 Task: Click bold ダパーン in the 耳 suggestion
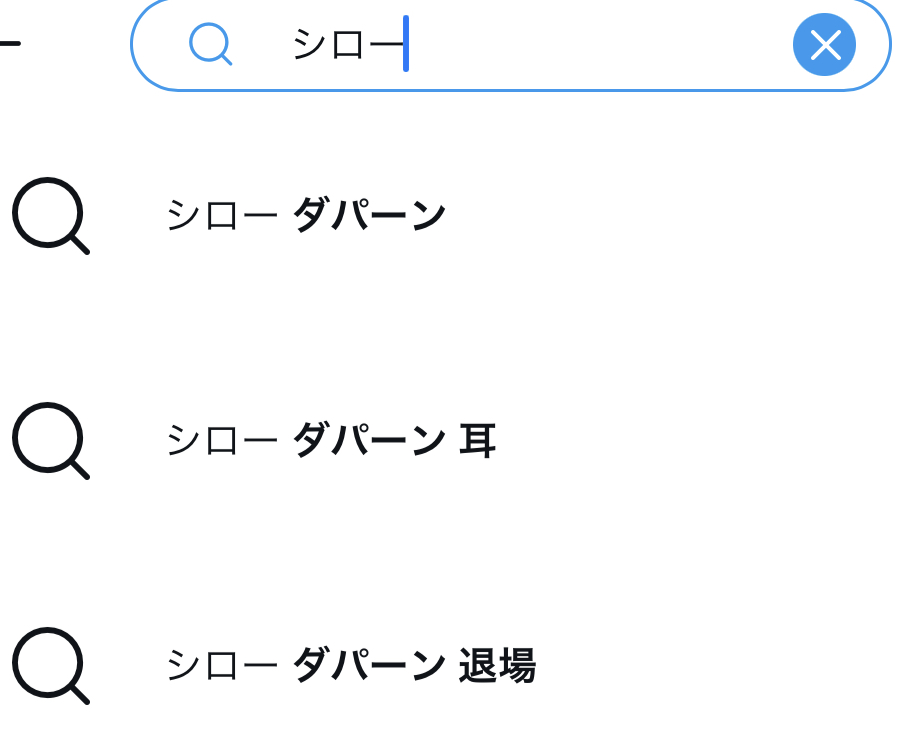368,441
